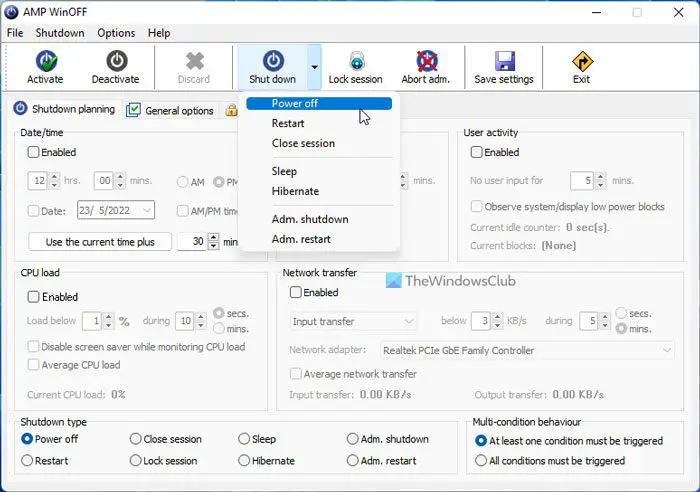Choose Adm. shutdown in dropdown menu
700x492 pixels.
[x=319, y=219]
